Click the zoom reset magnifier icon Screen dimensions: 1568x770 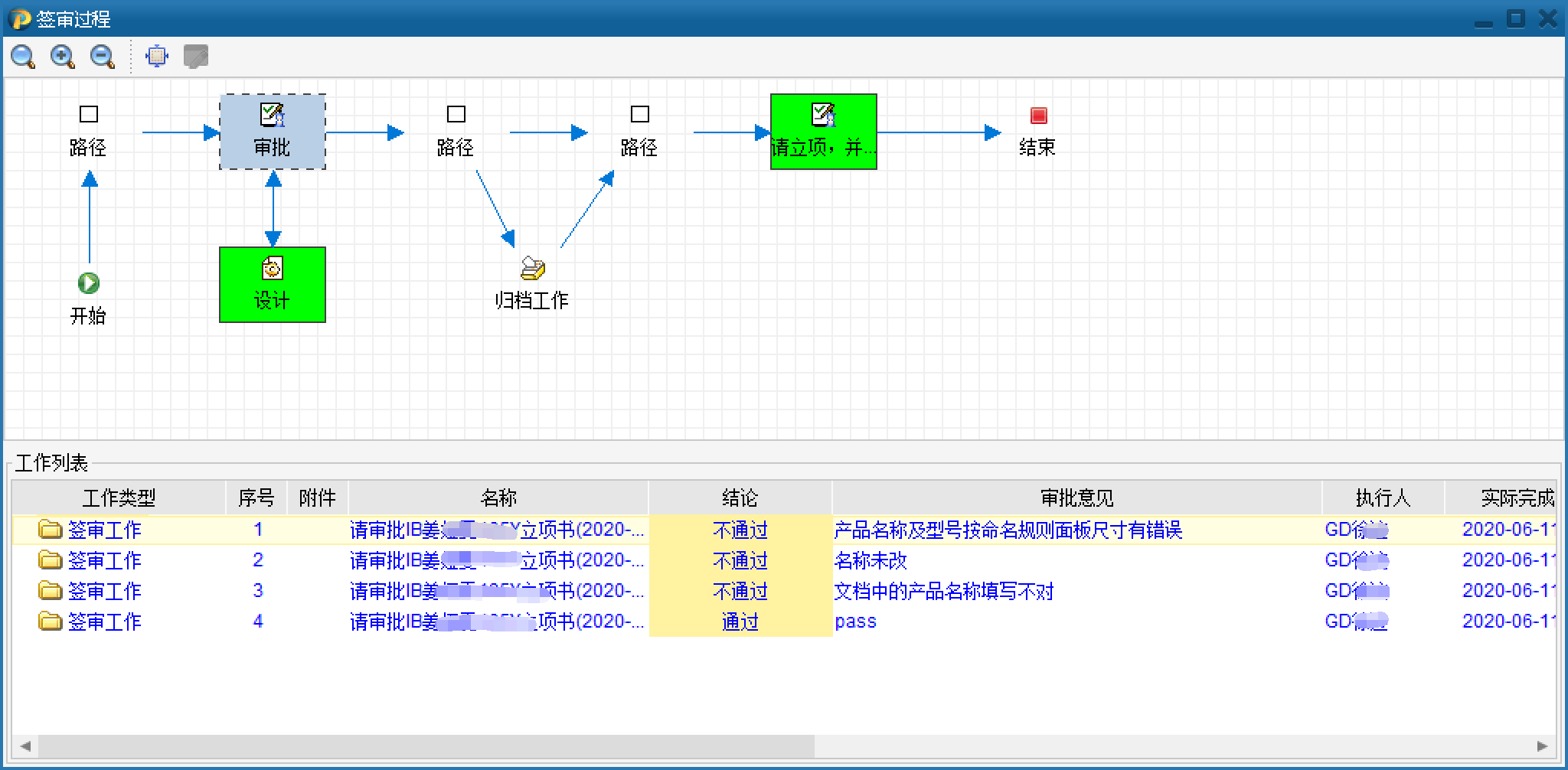(23, 57)
